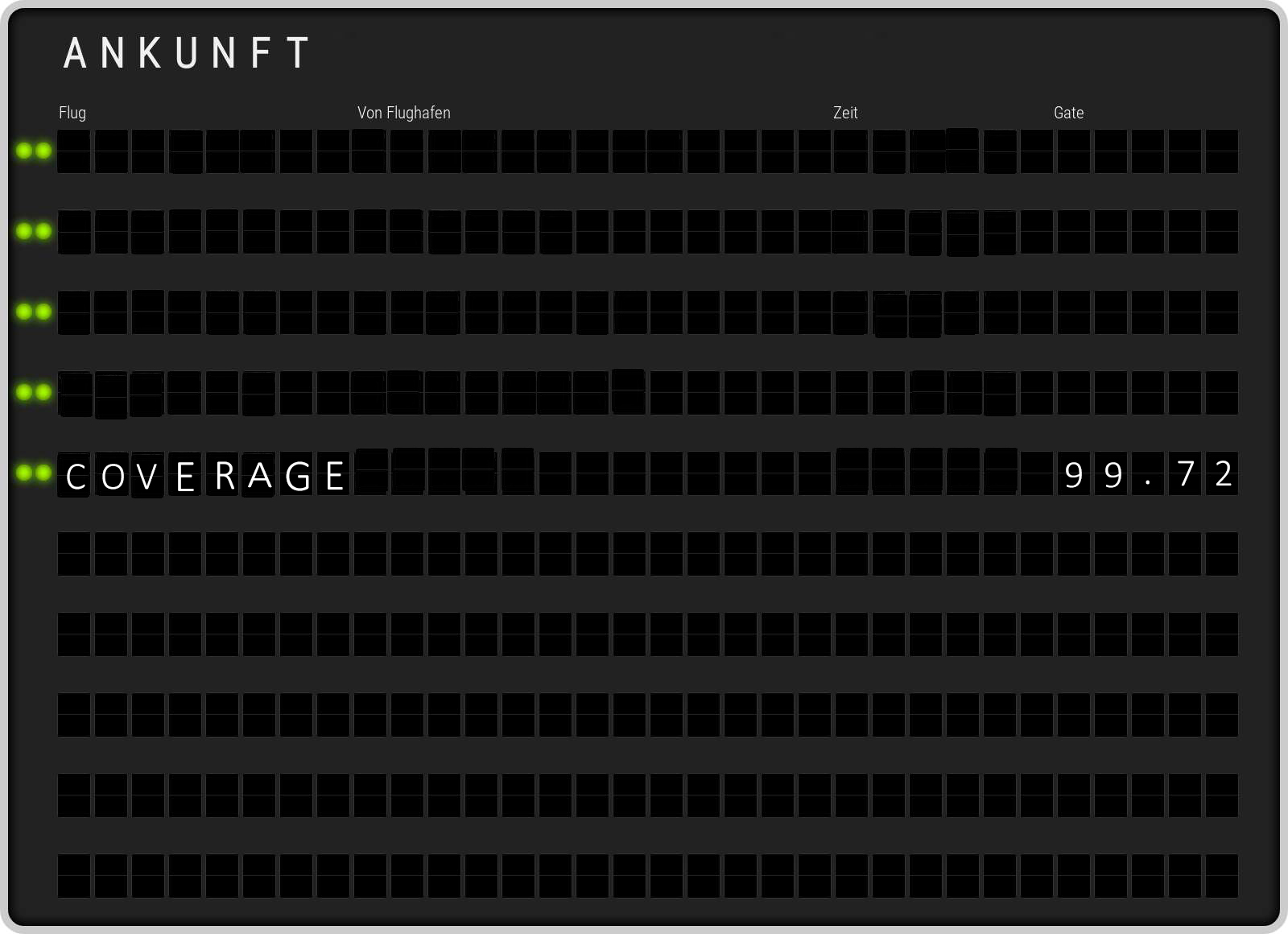
Task: Click the green indicator lights on the first row
Action: [34, 151]
